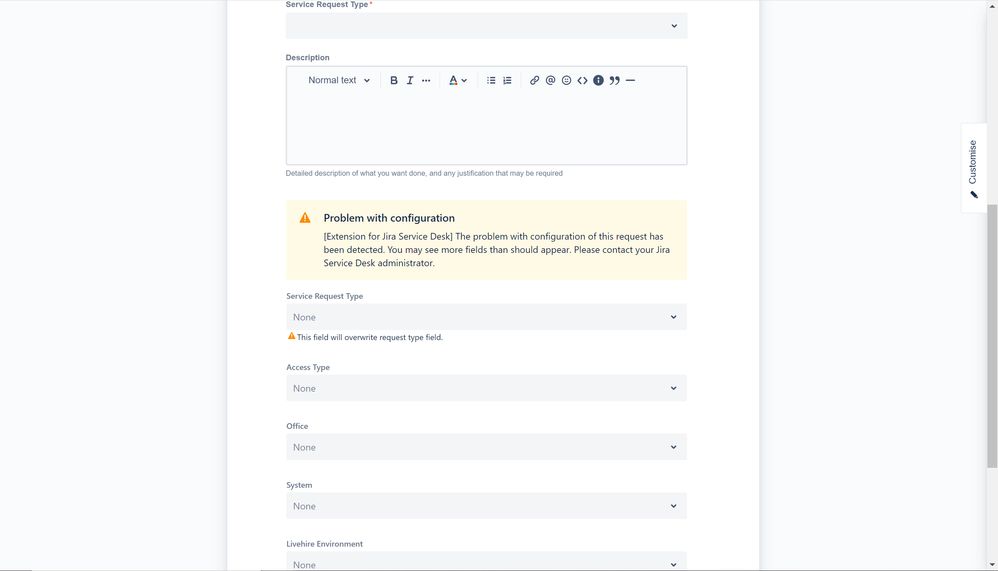Insert an @ mention in Description
The height and width of the screenshot is (571, 998).
(551, 80)
